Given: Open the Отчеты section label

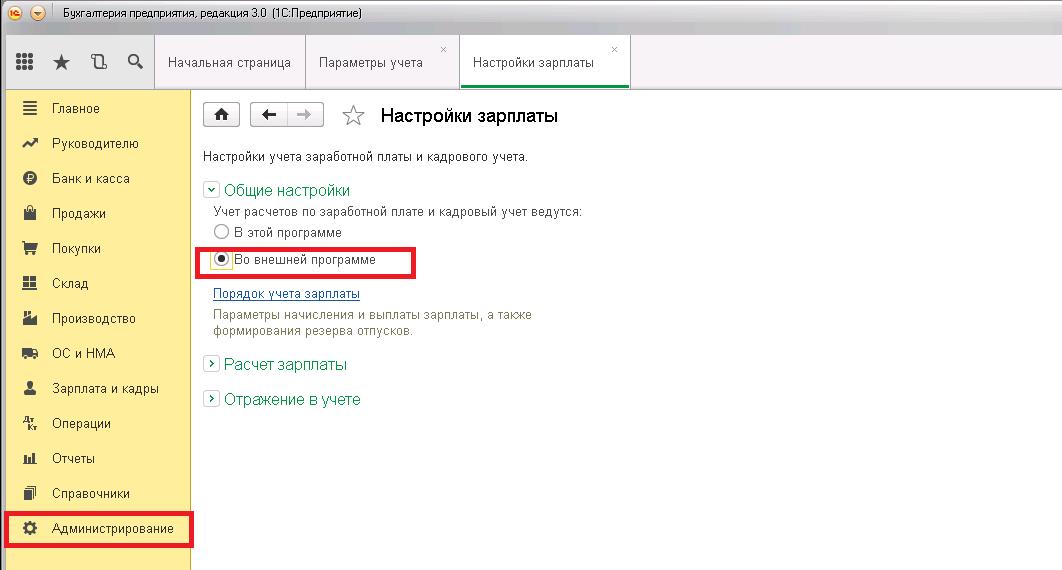Looking at the screenshot, I should point(73,458).
